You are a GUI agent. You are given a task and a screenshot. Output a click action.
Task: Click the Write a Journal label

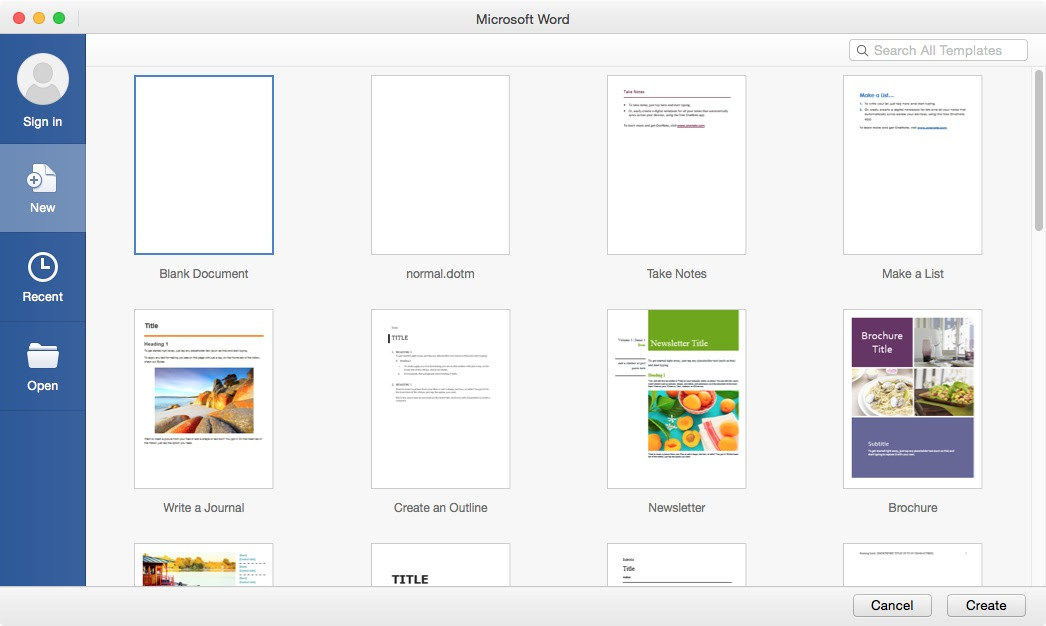(203, 508)
